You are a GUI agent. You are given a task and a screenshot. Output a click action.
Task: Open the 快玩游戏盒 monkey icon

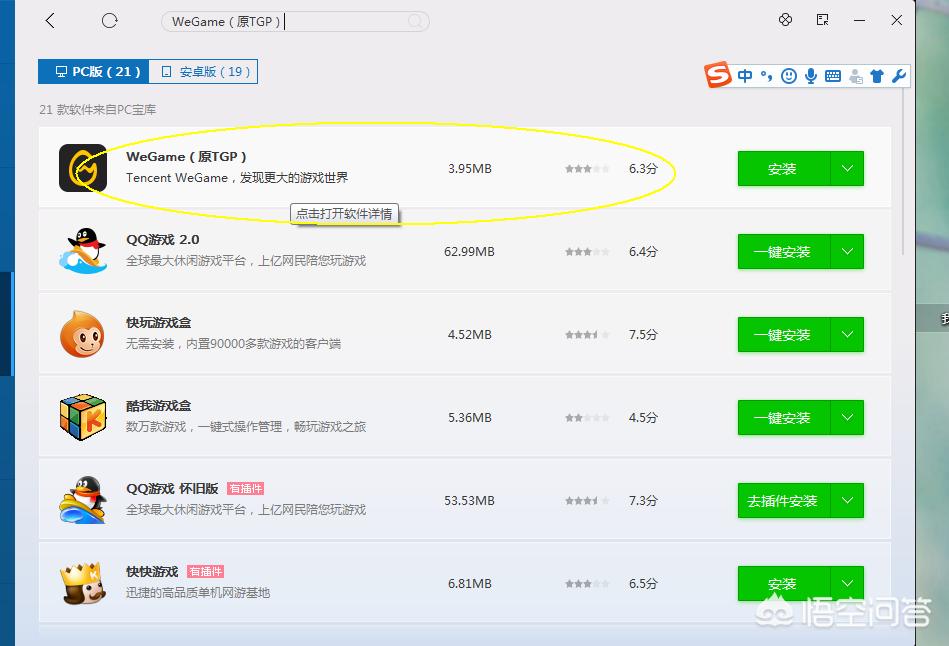(x=83, y=334)
